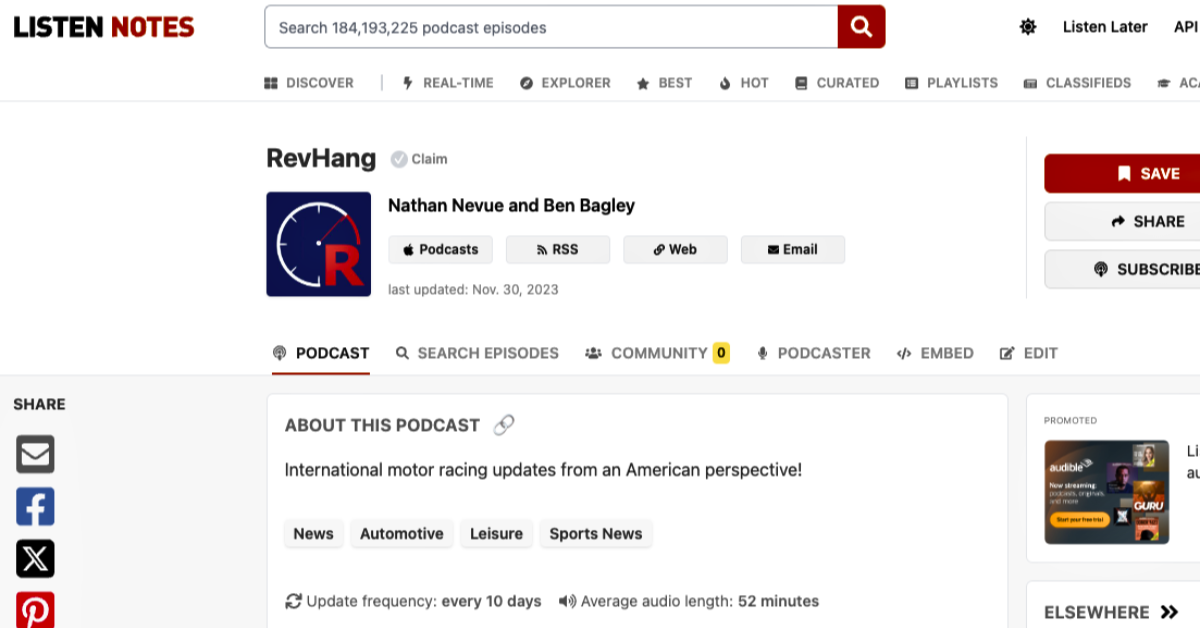This screenshot has height=628, width=1200.
Task: Click the RevHang podcast artwork
Action: pyautogui.click(x=318, y=244)
